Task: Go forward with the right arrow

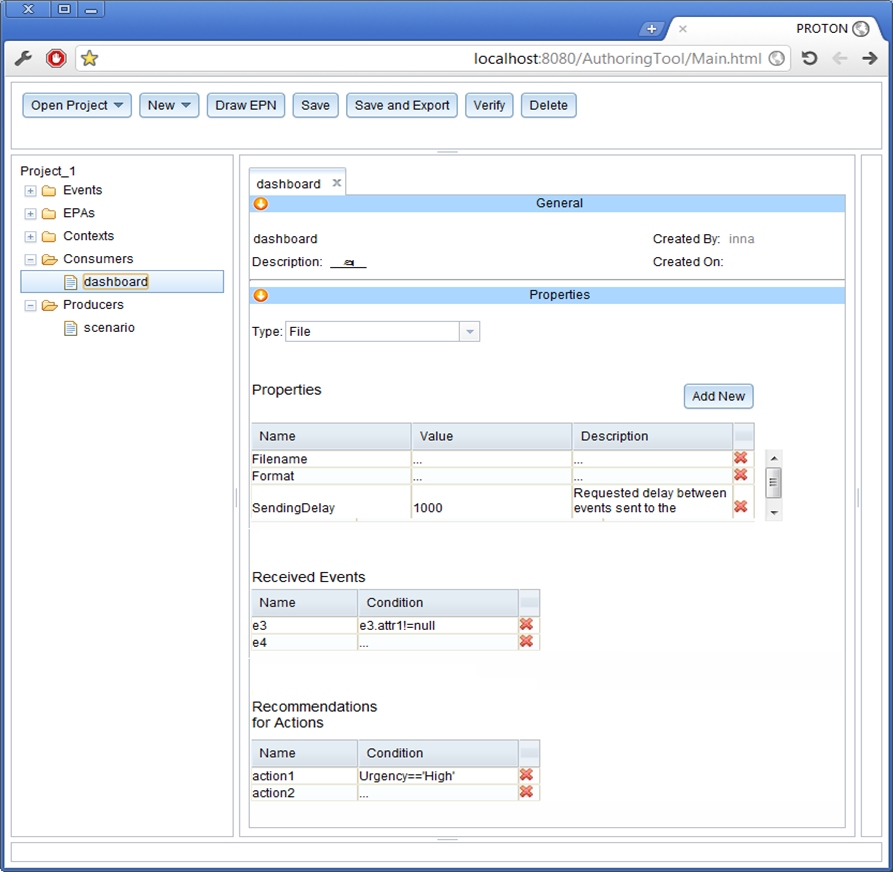Action: 869,58
